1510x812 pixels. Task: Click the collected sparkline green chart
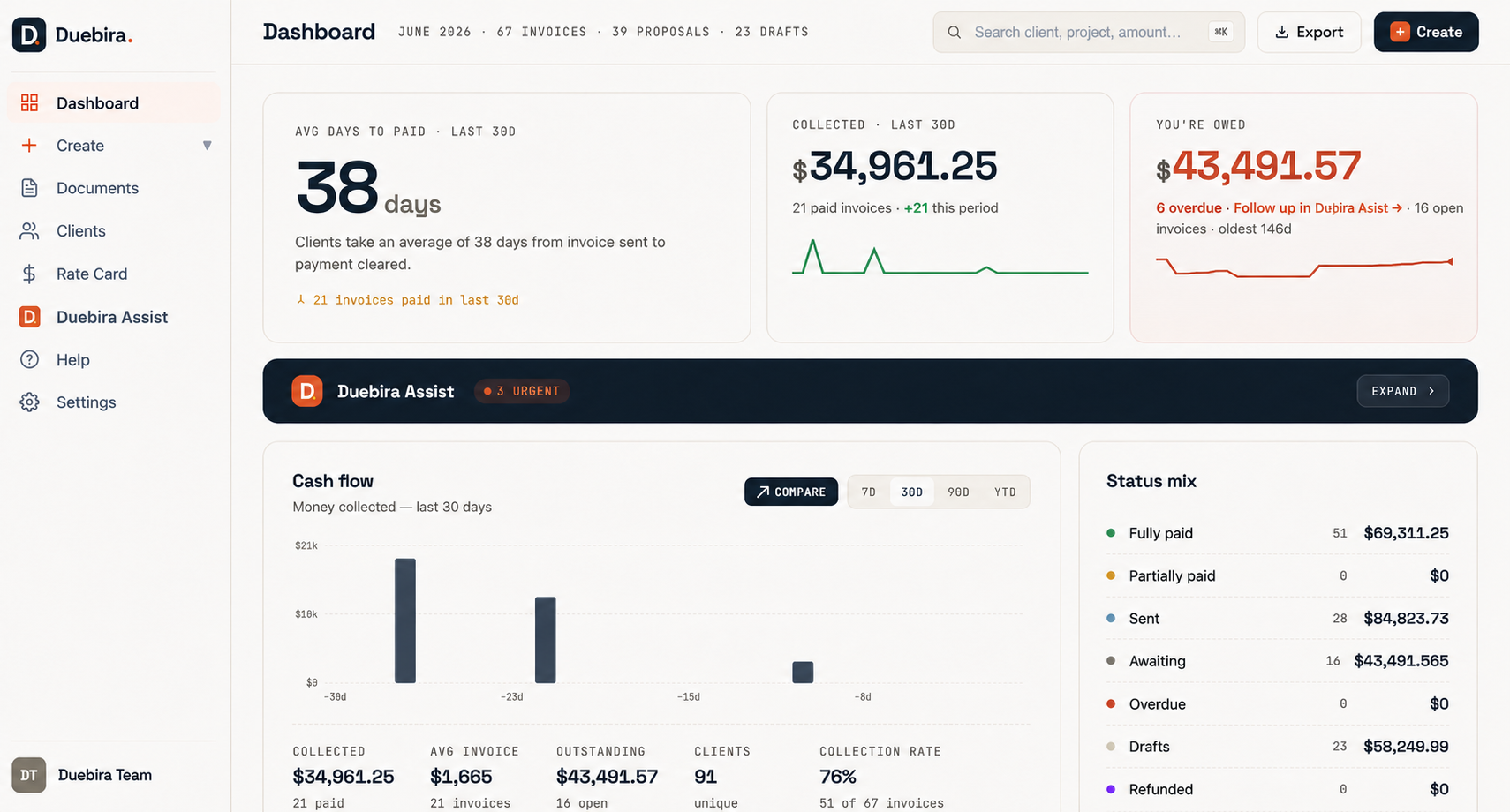tap(940, 257)
